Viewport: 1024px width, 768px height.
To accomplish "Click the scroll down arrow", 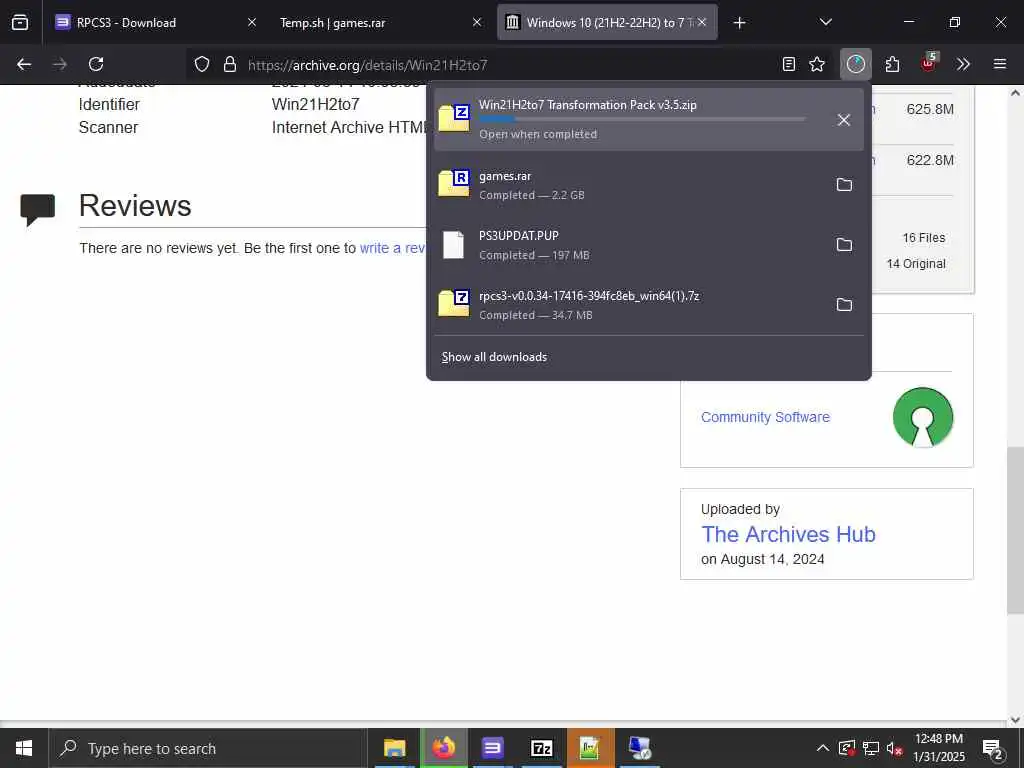I will (1015, 720).
